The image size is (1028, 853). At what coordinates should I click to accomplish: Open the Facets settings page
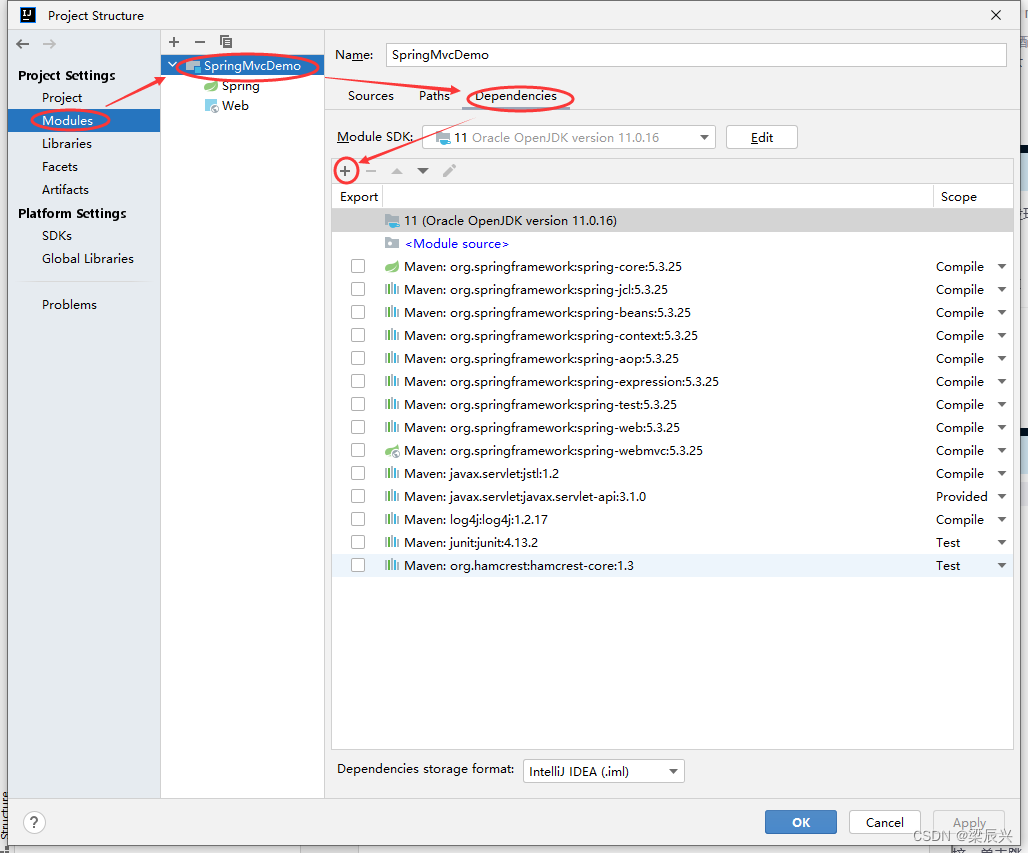point(60,167)
